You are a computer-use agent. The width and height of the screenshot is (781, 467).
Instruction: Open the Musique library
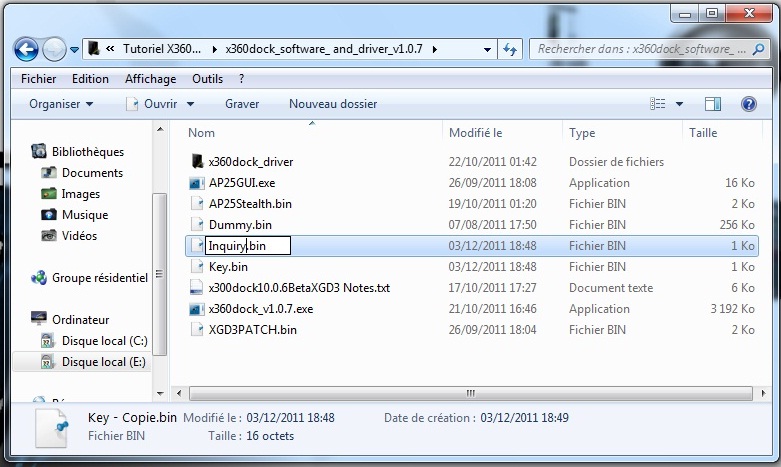[84, 215]
